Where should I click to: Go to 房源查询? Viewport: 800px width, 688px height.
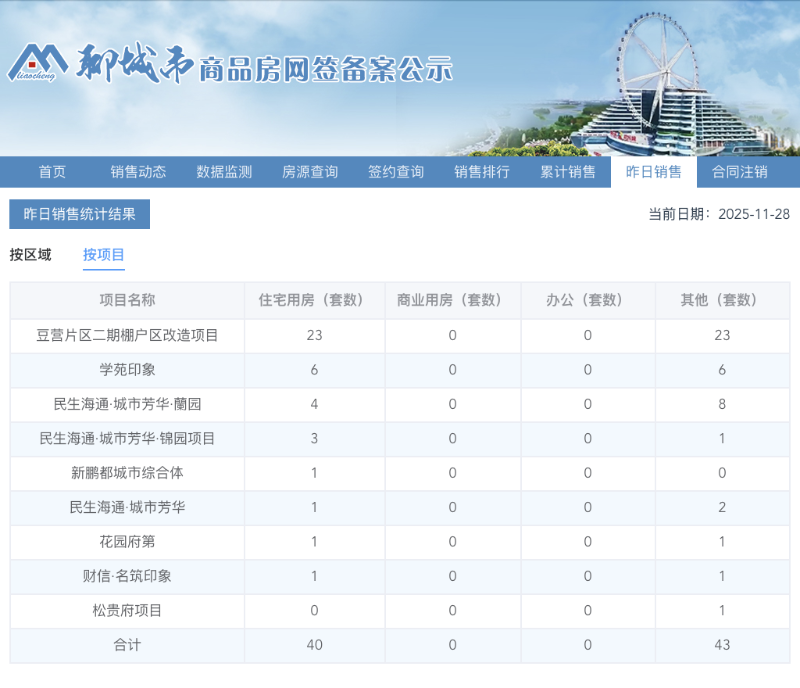click(x=312, y=171)
